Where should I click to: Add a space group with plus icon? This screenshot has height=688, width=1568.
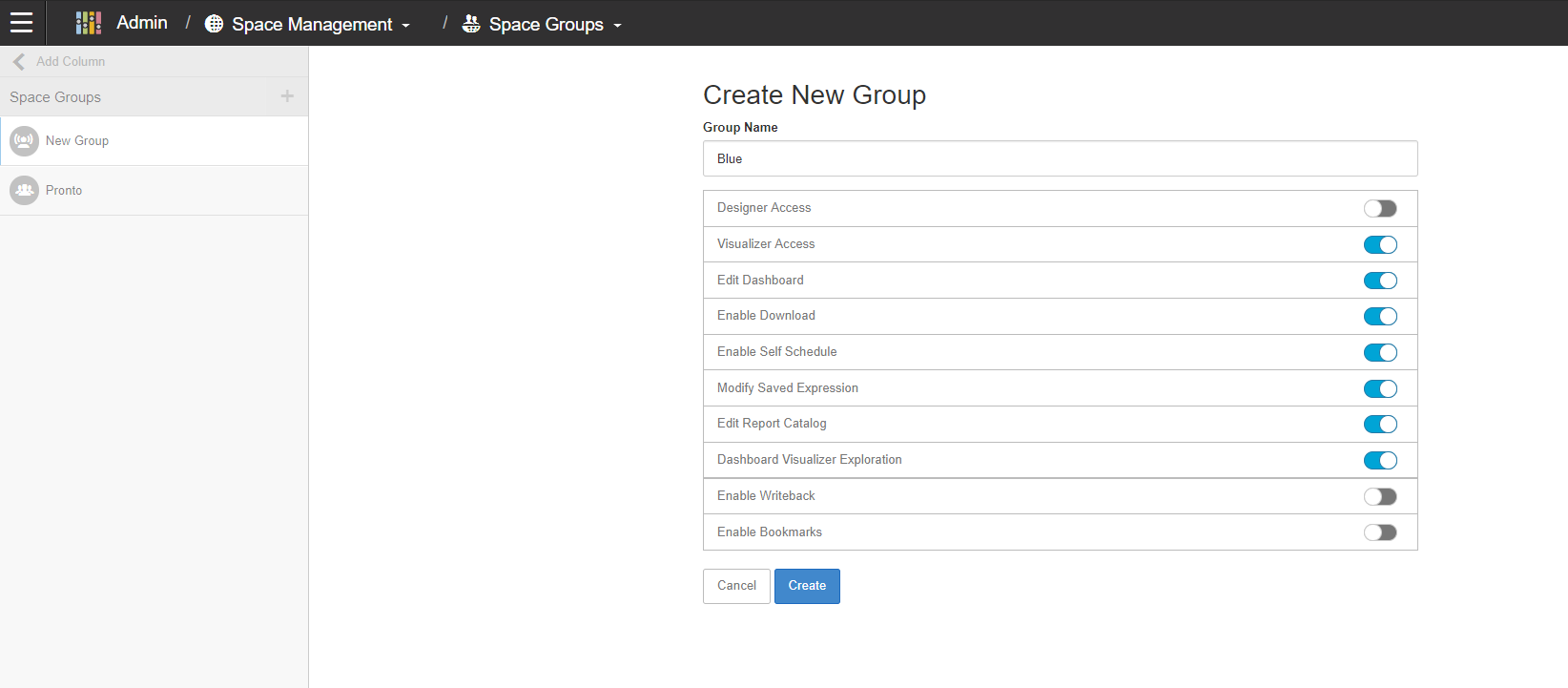point(287,96)
